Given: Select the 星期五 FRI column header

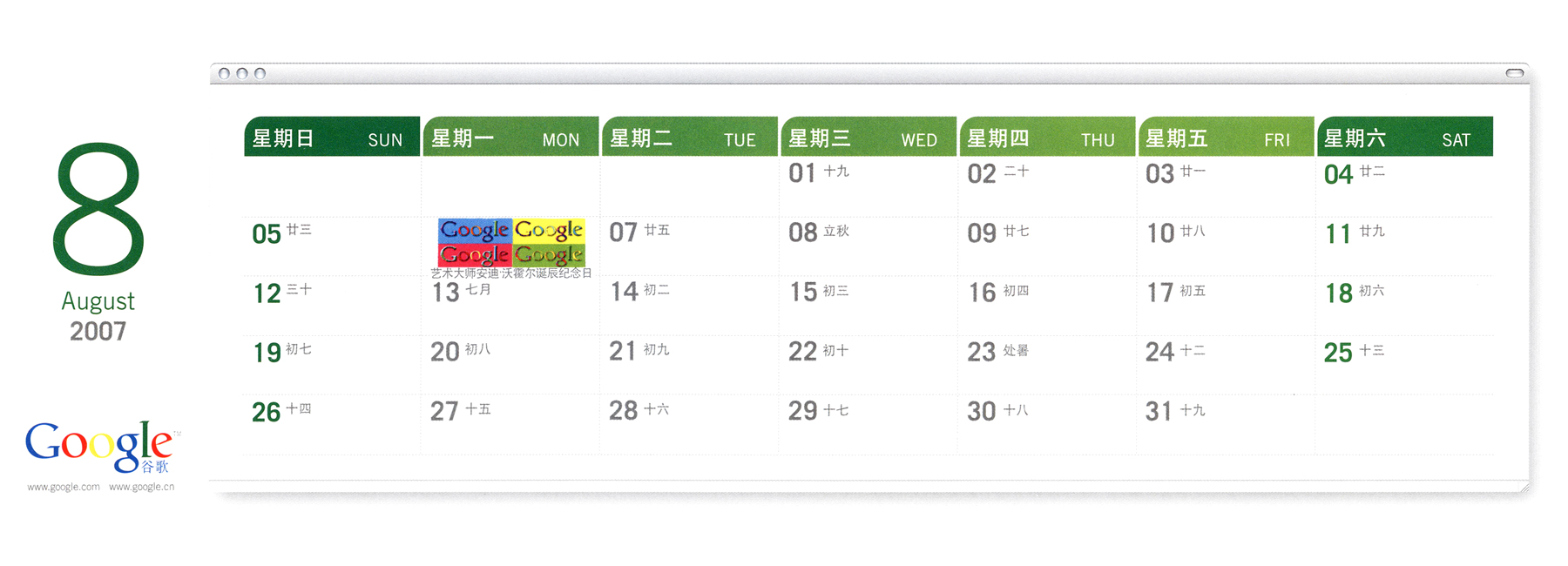Looking at the screenshot, I should 1227,137.
